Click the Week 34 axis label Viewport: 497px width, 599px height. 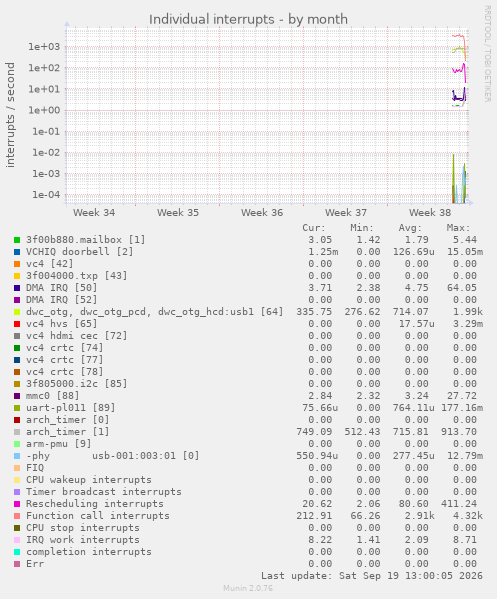[94, 212]
